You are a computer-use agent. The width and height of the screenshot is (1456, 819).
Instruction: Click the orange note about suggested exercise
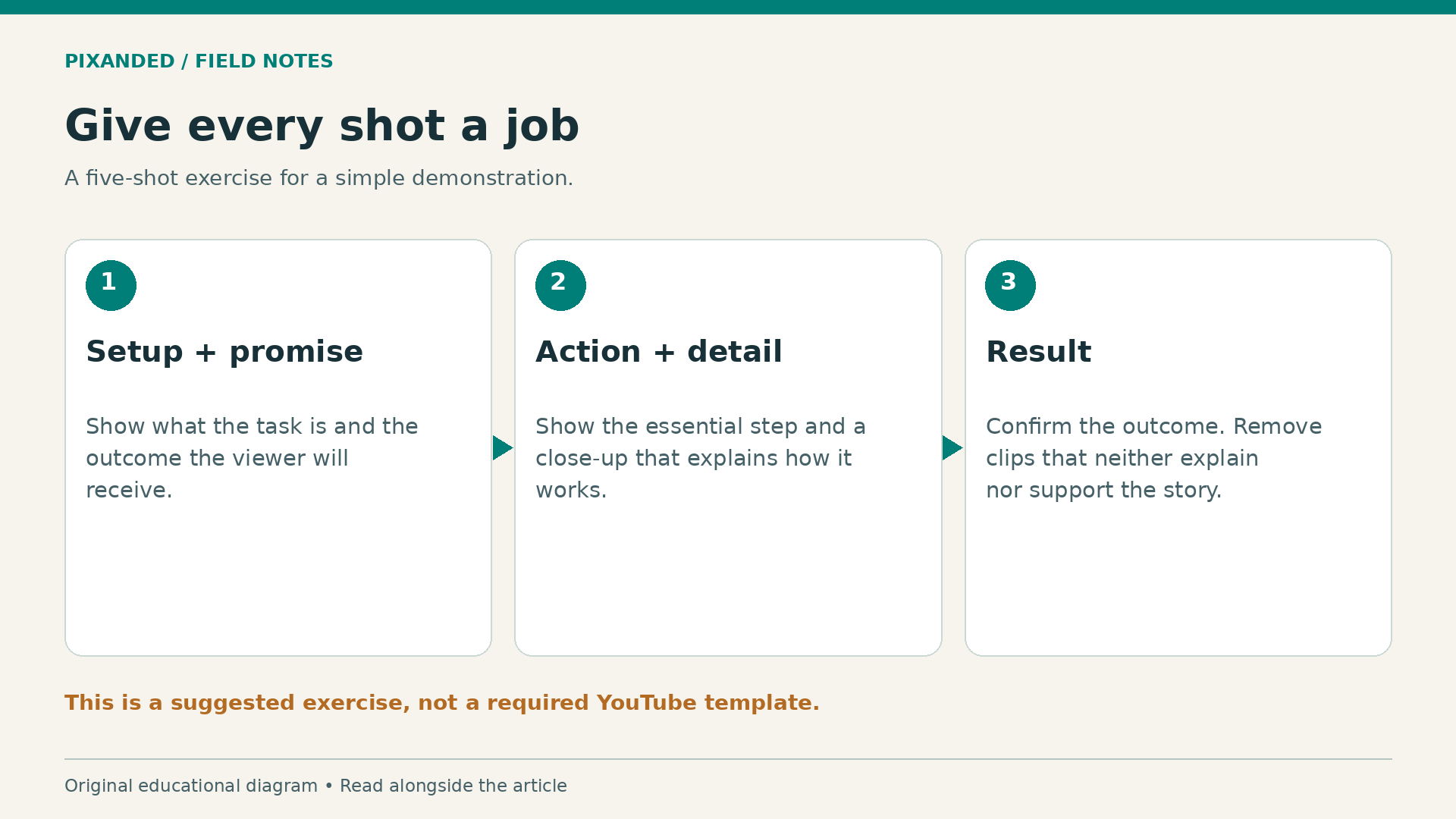pos(442,703)
